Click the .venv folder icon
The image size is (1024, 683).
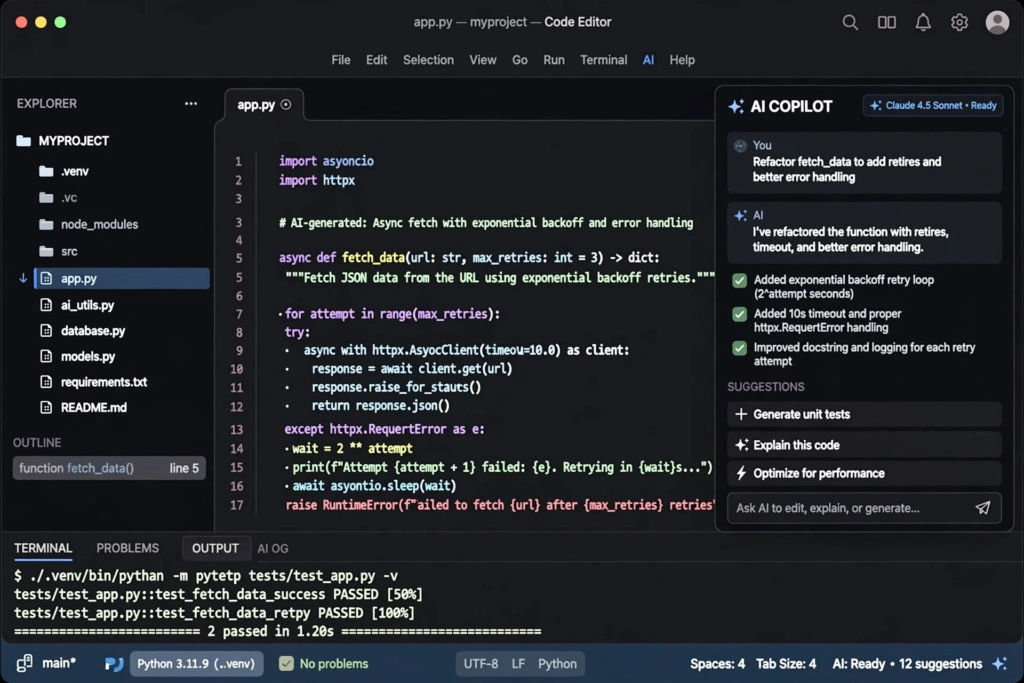(46, 171)
